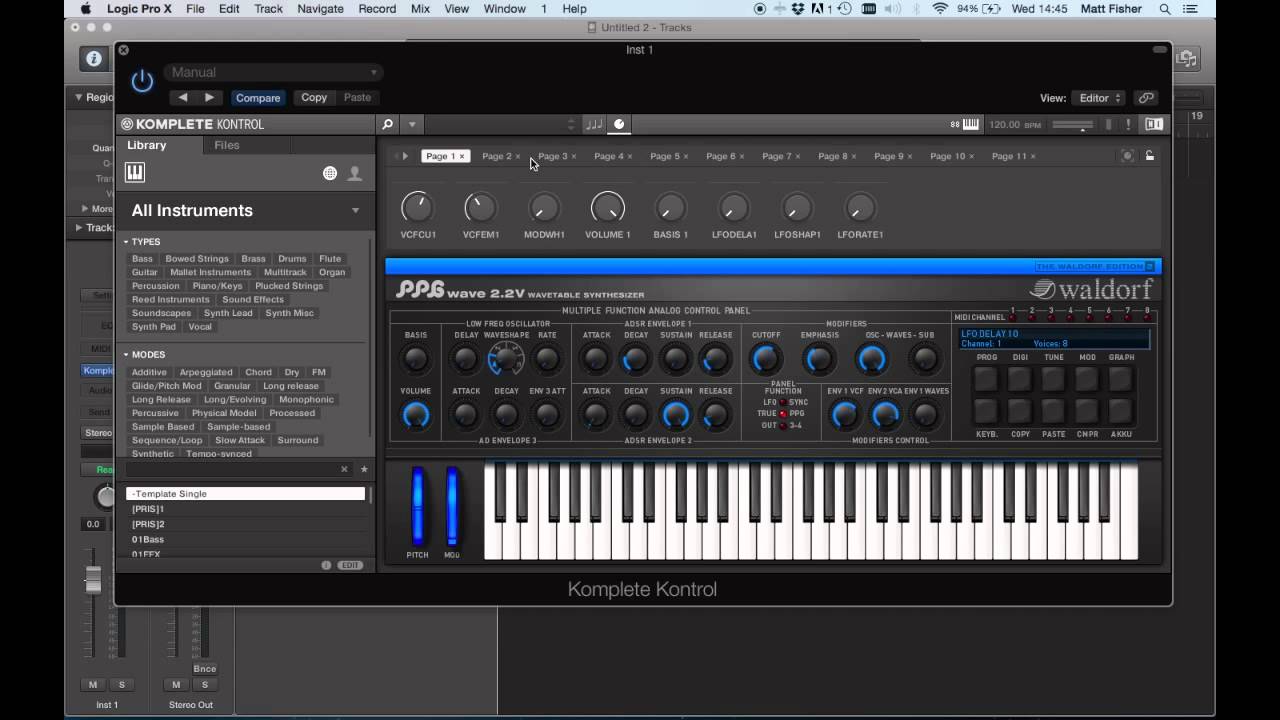Switch to the Files tab
The height and width of the screenshot is (720, 1280).
[227, 145]
